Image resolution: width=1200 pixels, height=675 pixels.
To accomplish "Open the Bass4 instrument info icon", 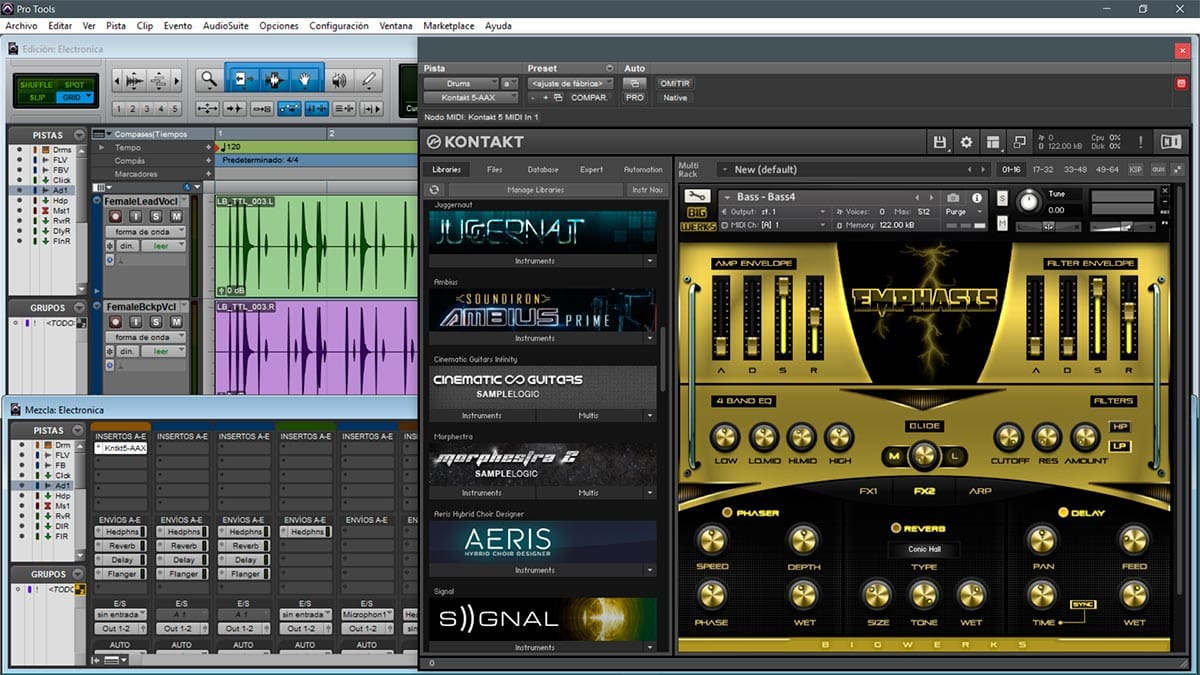I will click(977, 198).
